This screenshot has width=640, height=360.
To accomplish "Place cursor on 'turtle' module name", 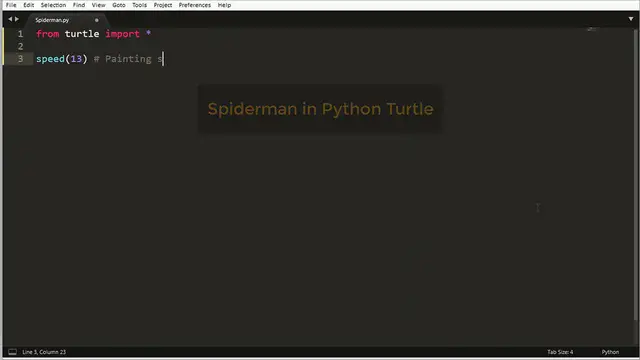I will 82,34.
